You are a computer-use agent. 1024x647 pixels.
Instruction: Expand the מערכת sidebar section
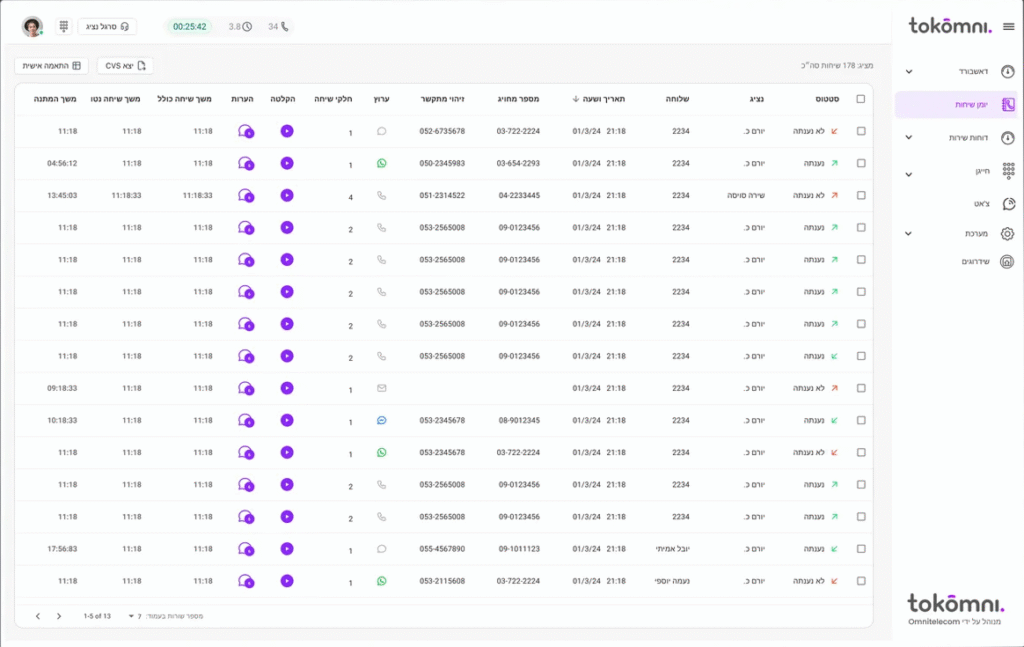point(909,234)
